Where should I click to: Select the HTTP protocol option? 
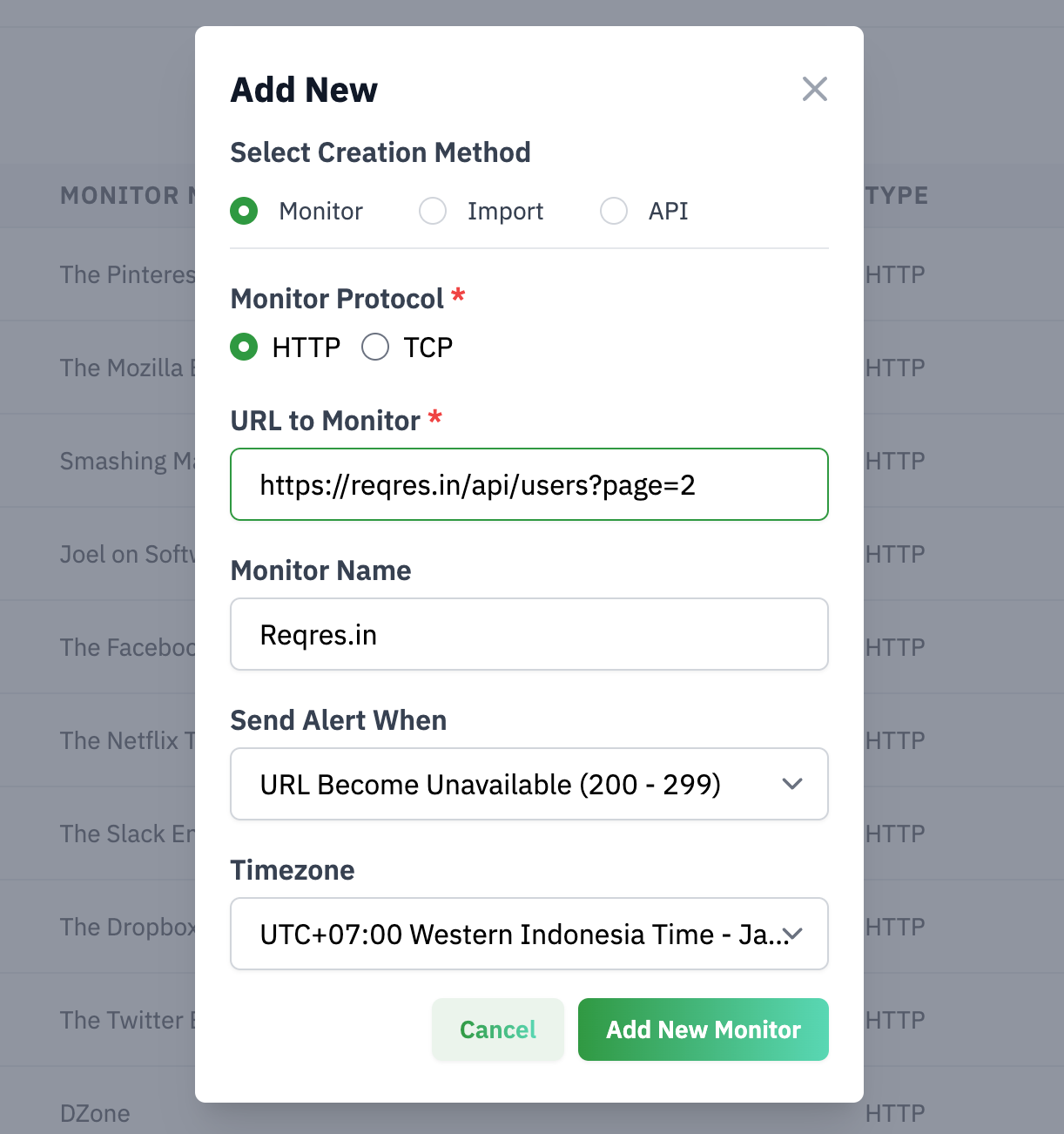click(244, 347)
